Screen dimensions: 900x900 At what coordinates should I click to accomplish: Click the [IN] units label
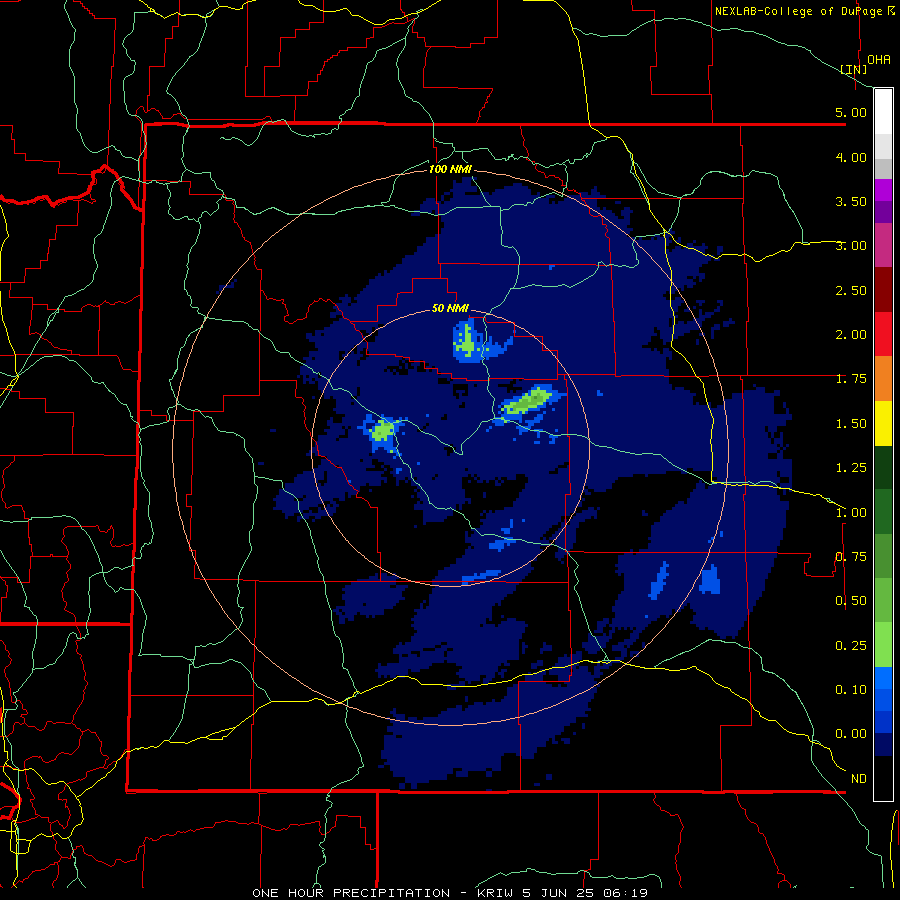coord(853,69)
